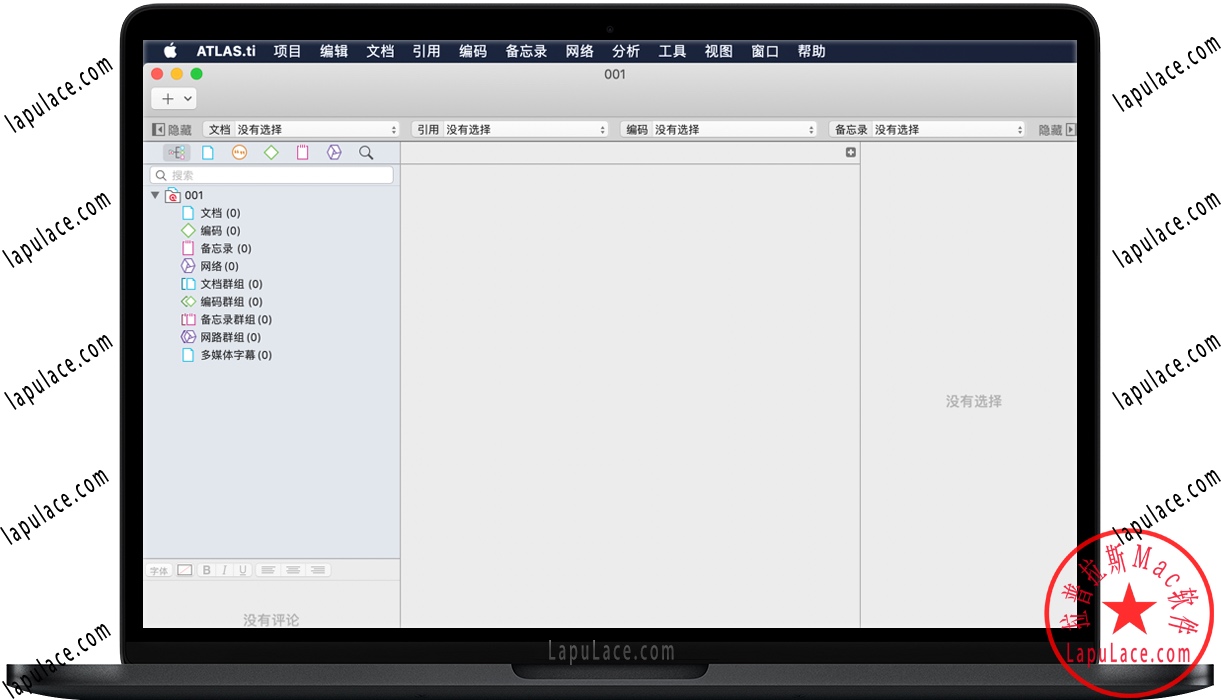Hide the right panel with 隐藏 button

(1057, 130)
